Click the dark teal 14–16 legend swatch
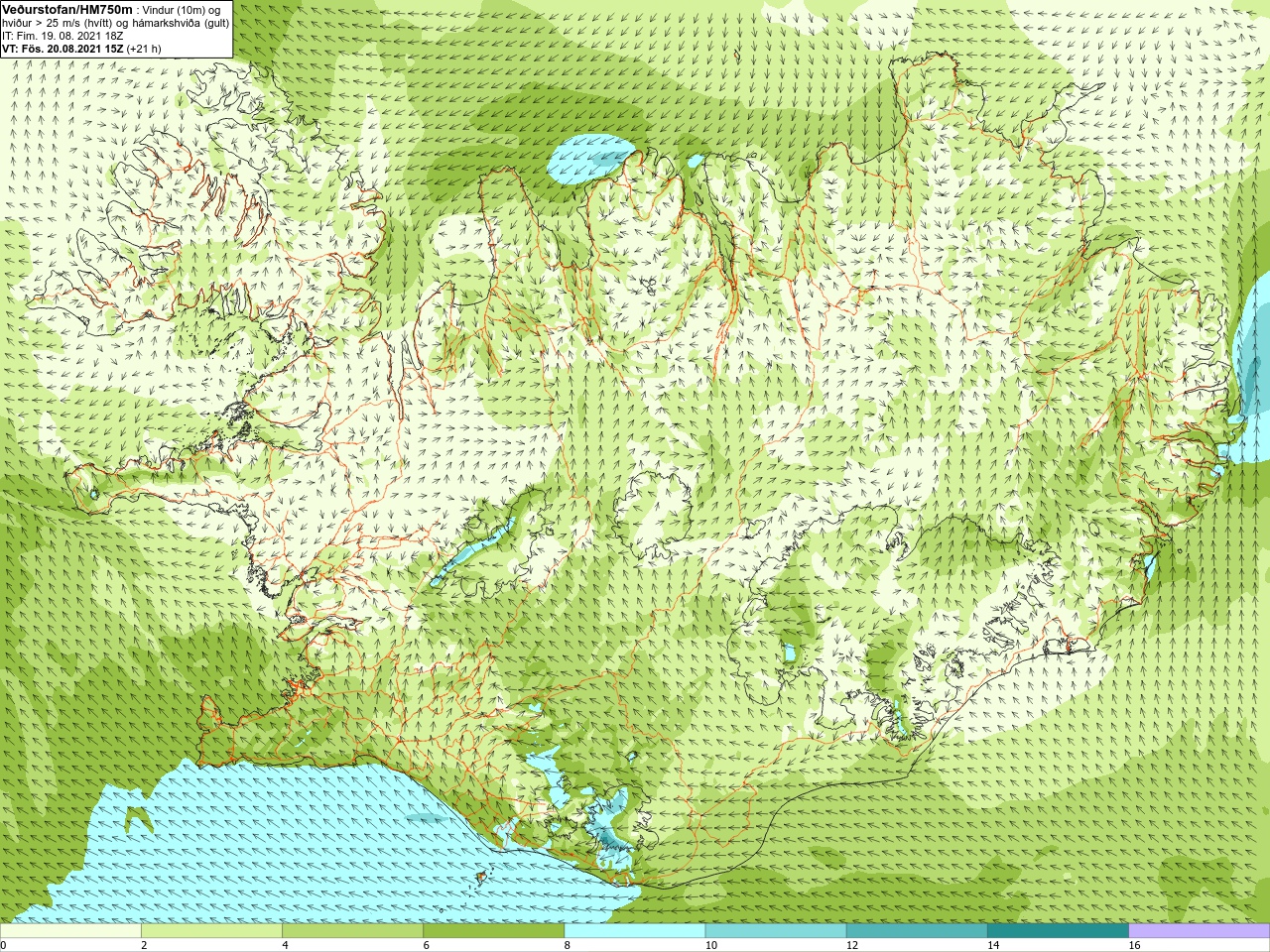Viewport: 1270px width, 952px height. click(x=1058, y=931)
